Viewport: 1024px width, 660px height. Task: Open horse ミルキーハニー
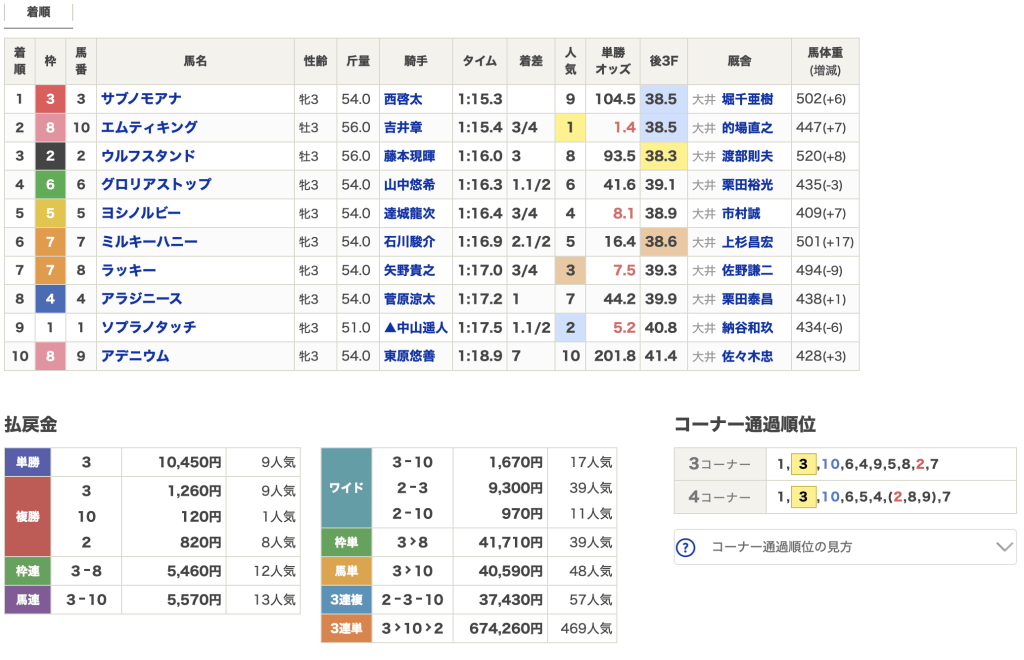pos(149,242)
